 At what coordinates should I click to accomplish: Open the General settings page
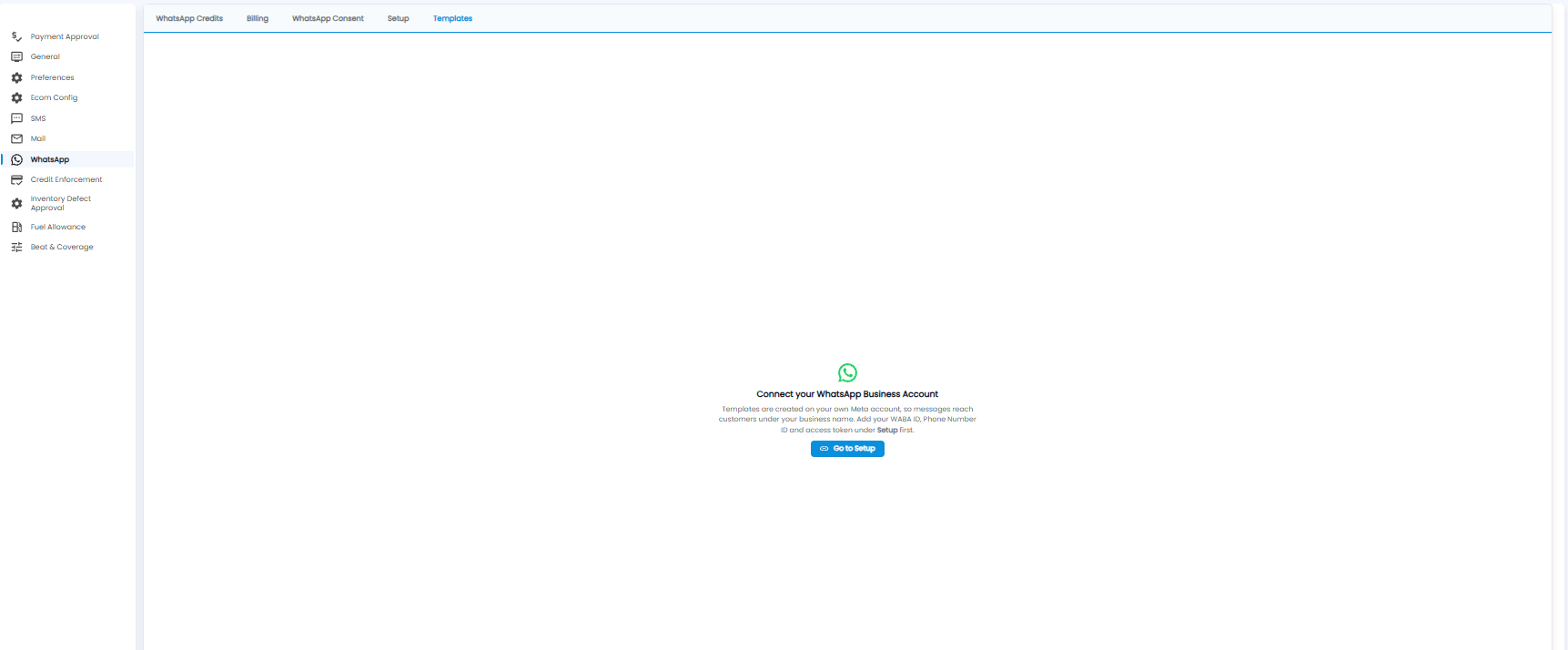[x=46, y=56]
